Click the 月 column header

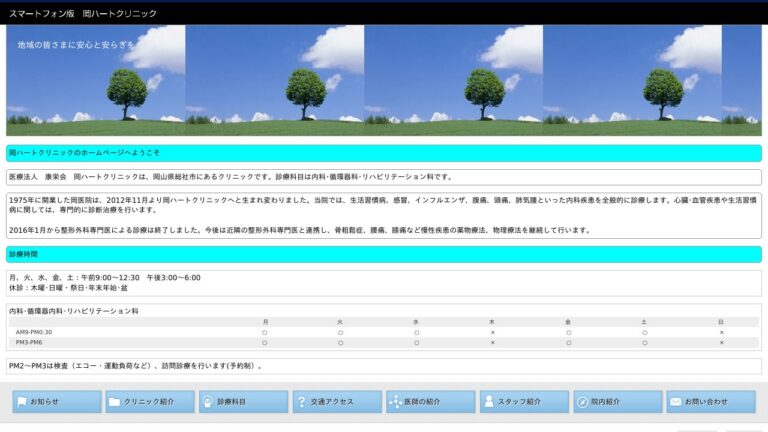pos(265,322)
